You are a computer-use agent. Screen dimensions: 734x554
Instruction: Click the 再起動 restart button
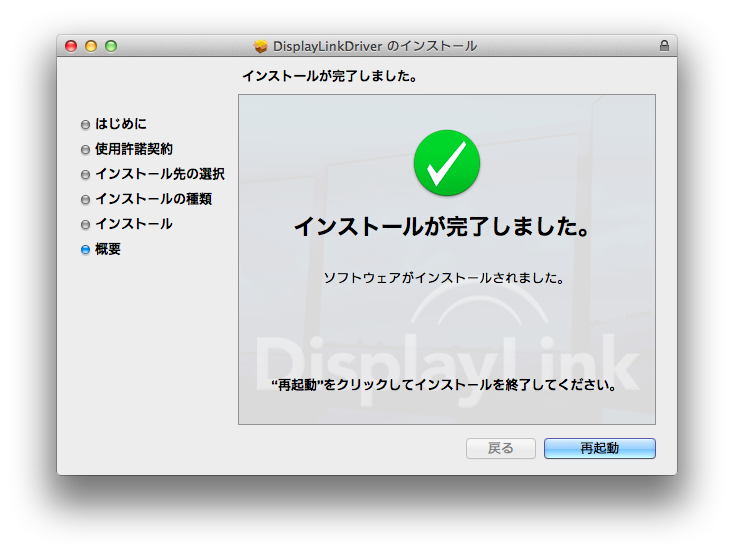[600, 448]
